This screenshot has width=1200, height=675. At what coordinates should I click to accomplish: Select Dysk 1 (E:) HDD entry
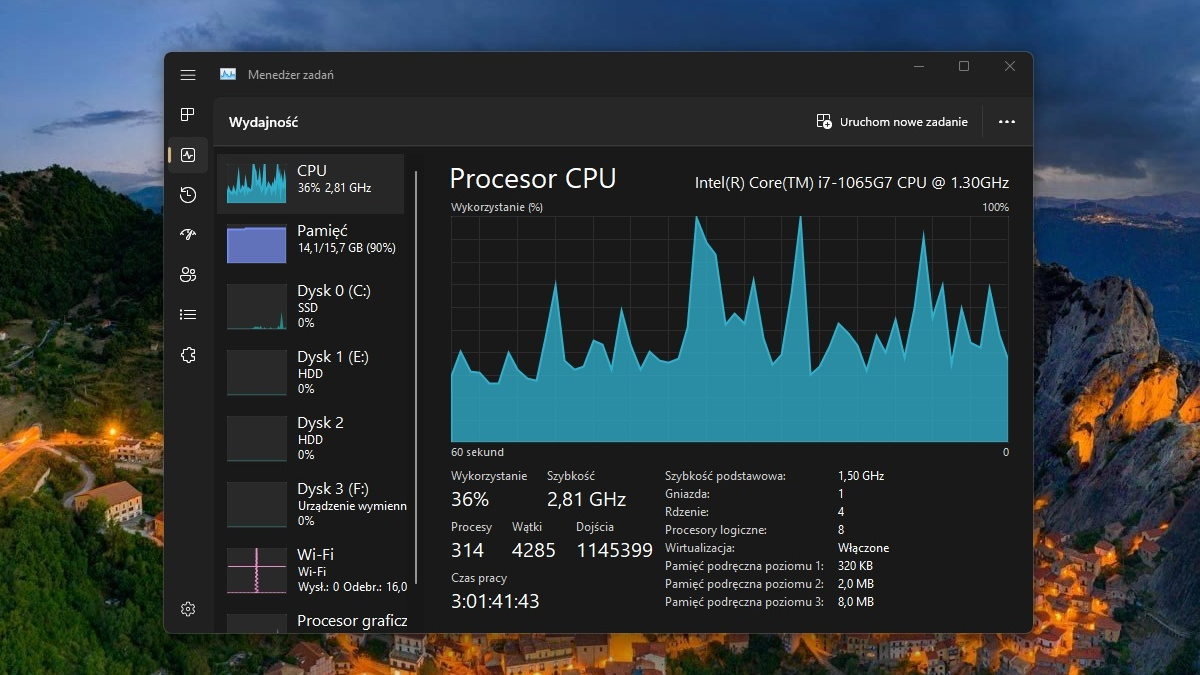311,372
